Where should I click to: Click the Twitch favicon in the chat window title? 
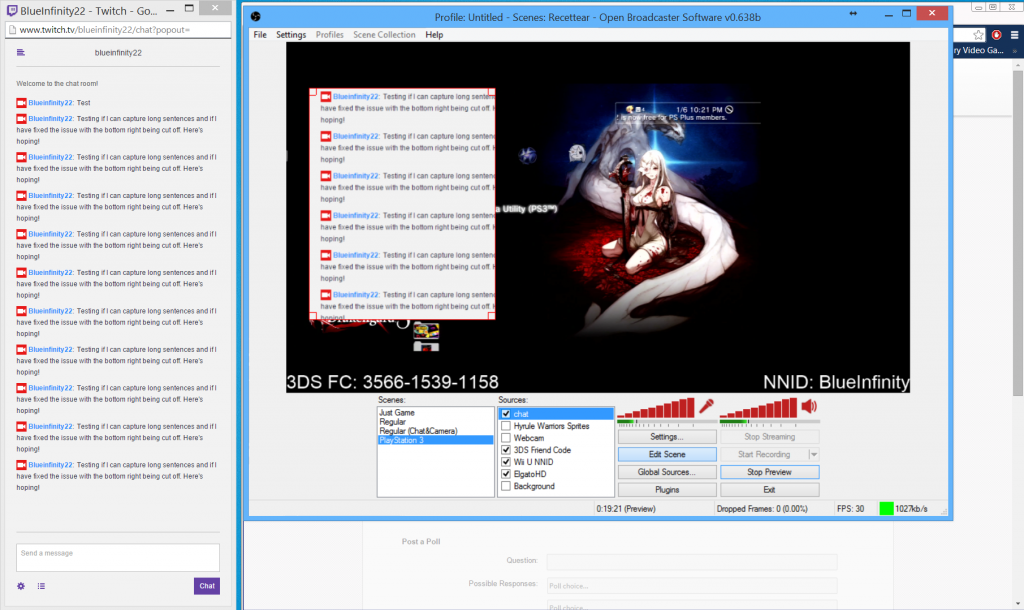click(x=12, y=10)
